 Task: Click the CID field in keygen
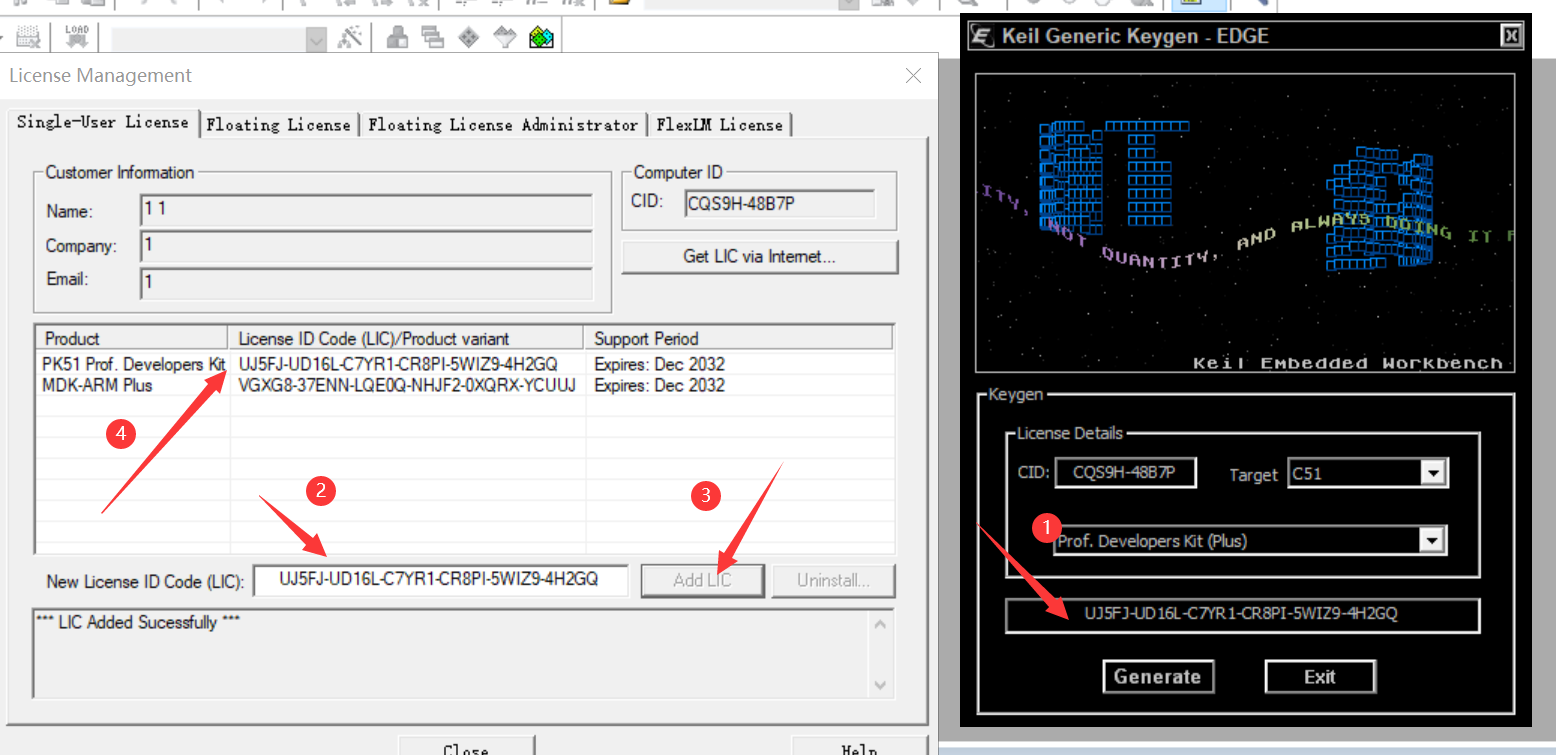coord(1125,472)
